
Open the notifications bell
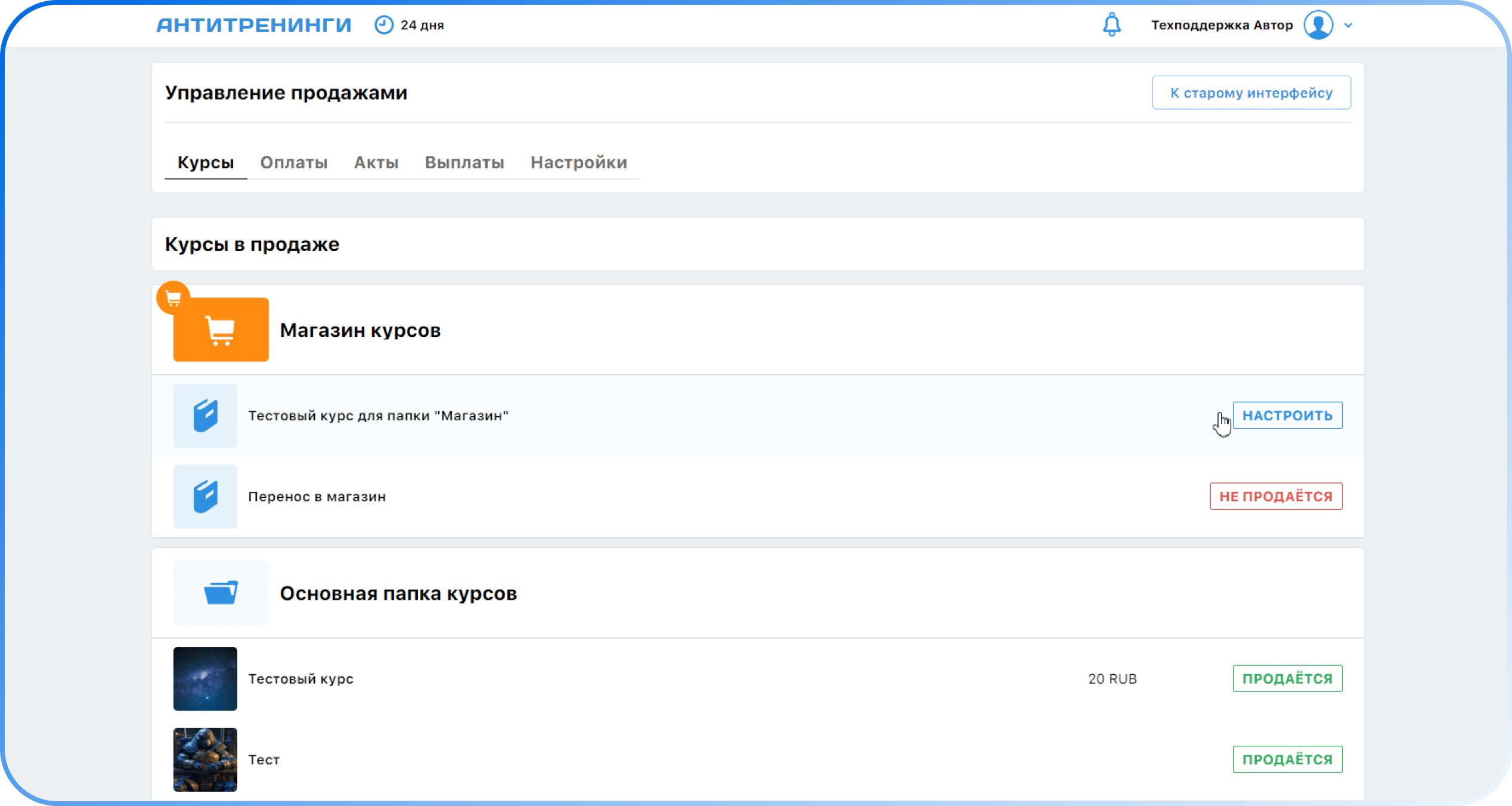coord(1111,25)
